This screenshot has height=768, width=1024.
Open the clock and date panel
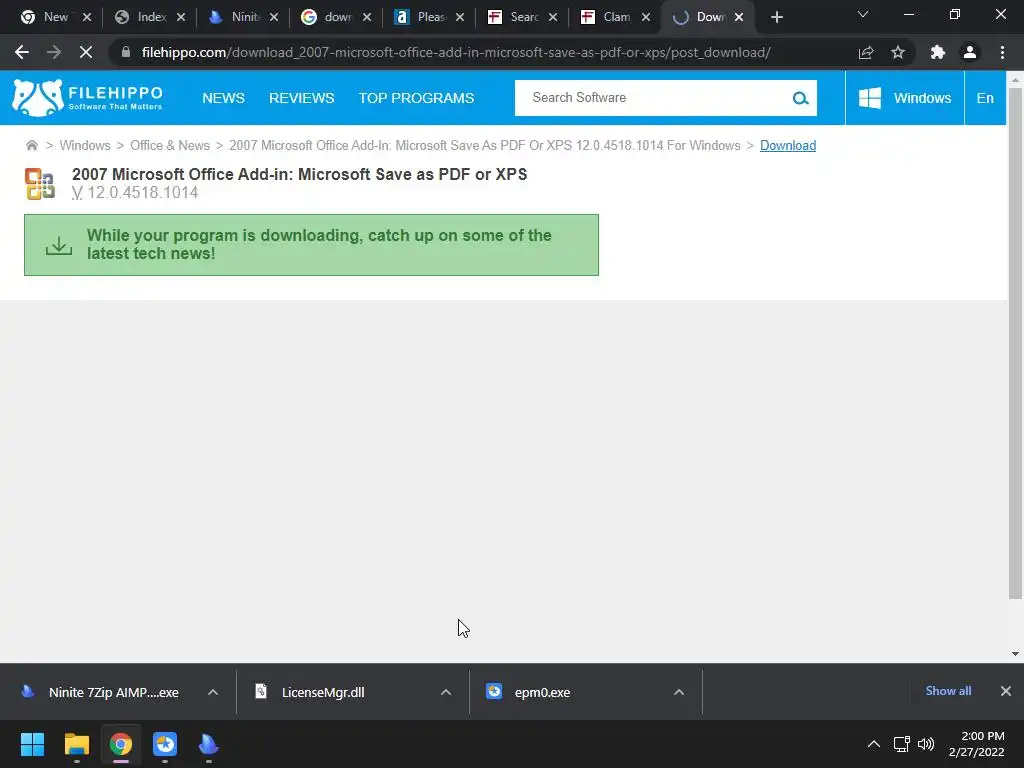pyautogui.click(x=976, y=744)
